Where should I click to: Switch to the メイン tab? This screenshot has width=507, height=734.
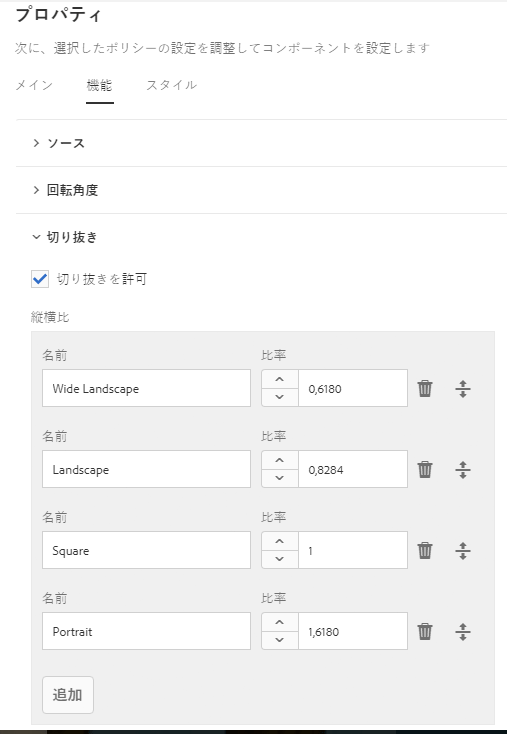34,85
